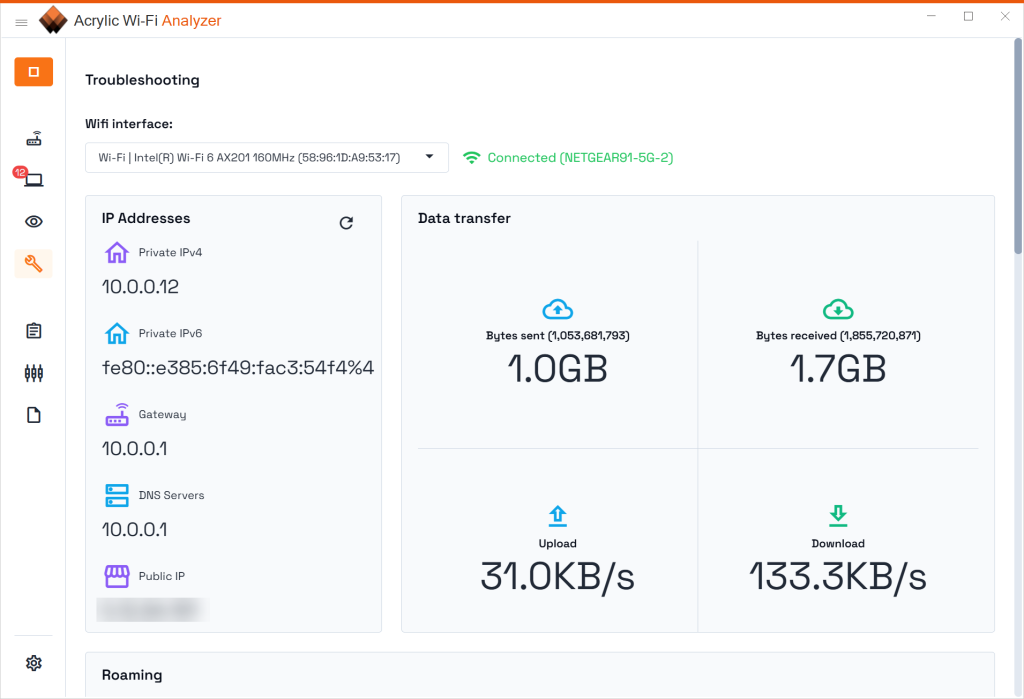This screenshot has height=699, width=1024.
Task: Refresh the IP Addresses panel
Action: [x=346, y=223]
